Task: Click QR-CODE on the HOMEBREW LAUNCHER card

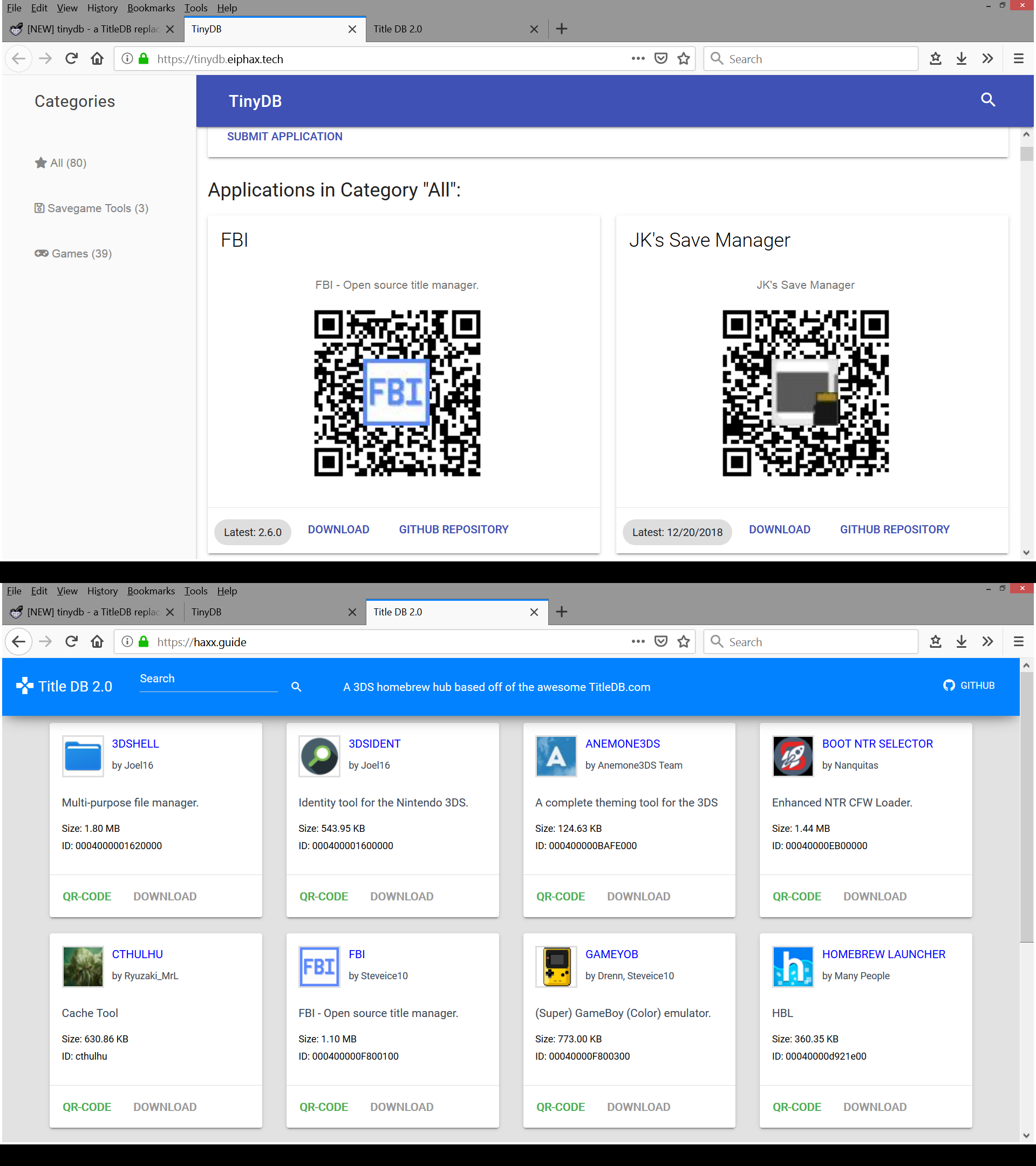Action: (x=797, y=1107)
